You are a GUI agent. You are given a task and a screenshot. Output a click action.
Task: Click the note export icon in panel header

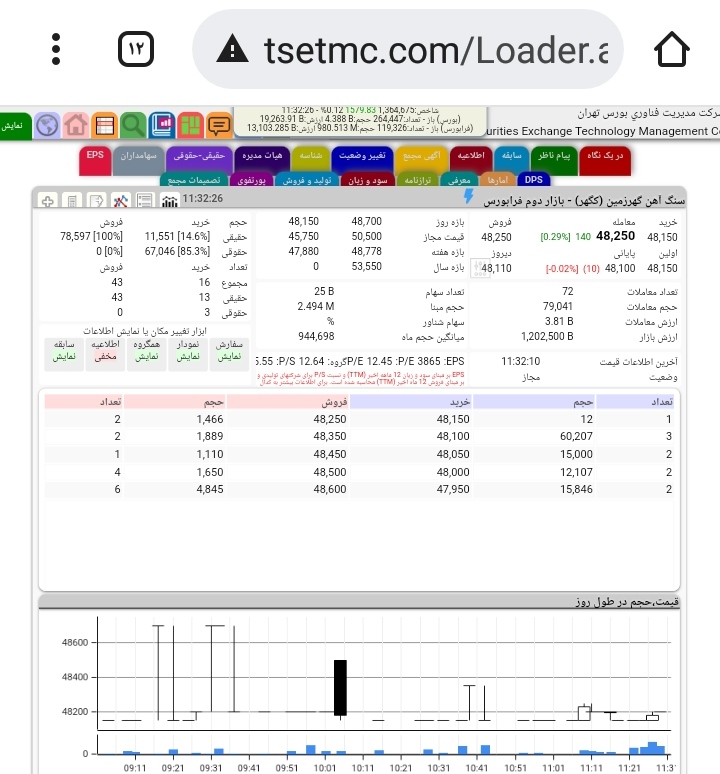pos(96,200)
